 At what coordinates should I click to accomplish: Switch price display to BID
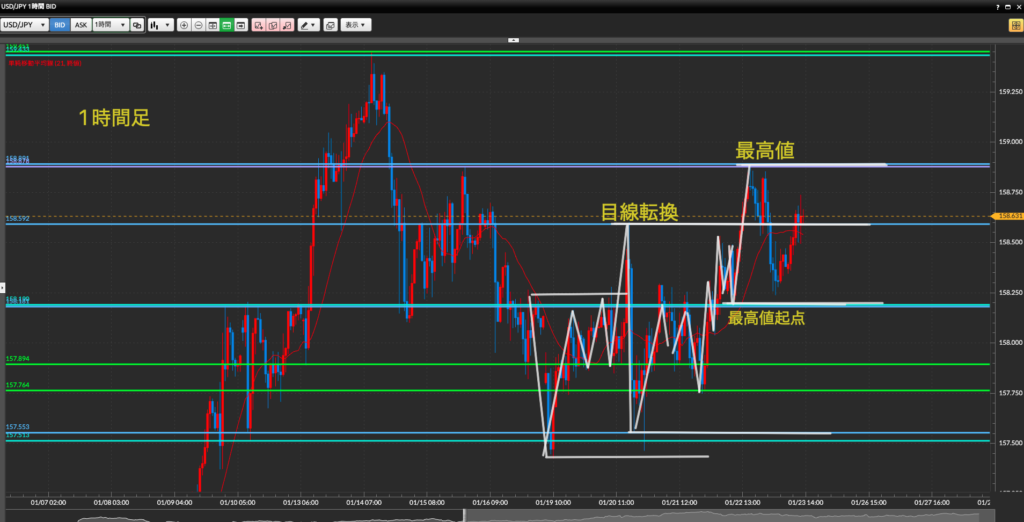pyautogui.click(x=59, y=24)
